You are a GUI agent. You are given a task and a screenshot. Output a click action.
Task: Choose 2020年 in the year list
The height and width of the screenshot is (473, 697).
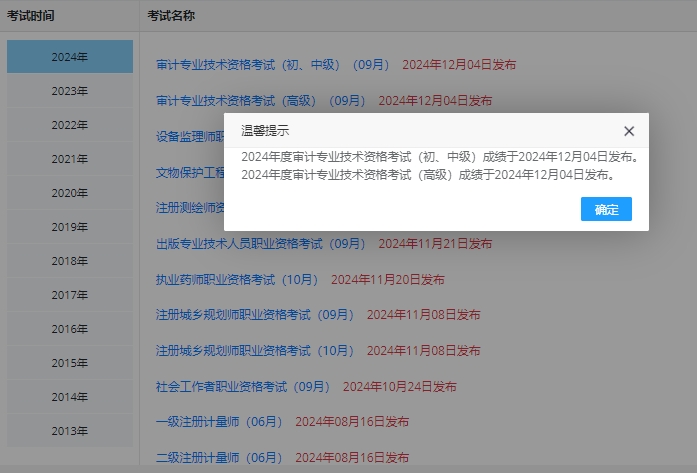pyautogui.click(x=70, y=193)
